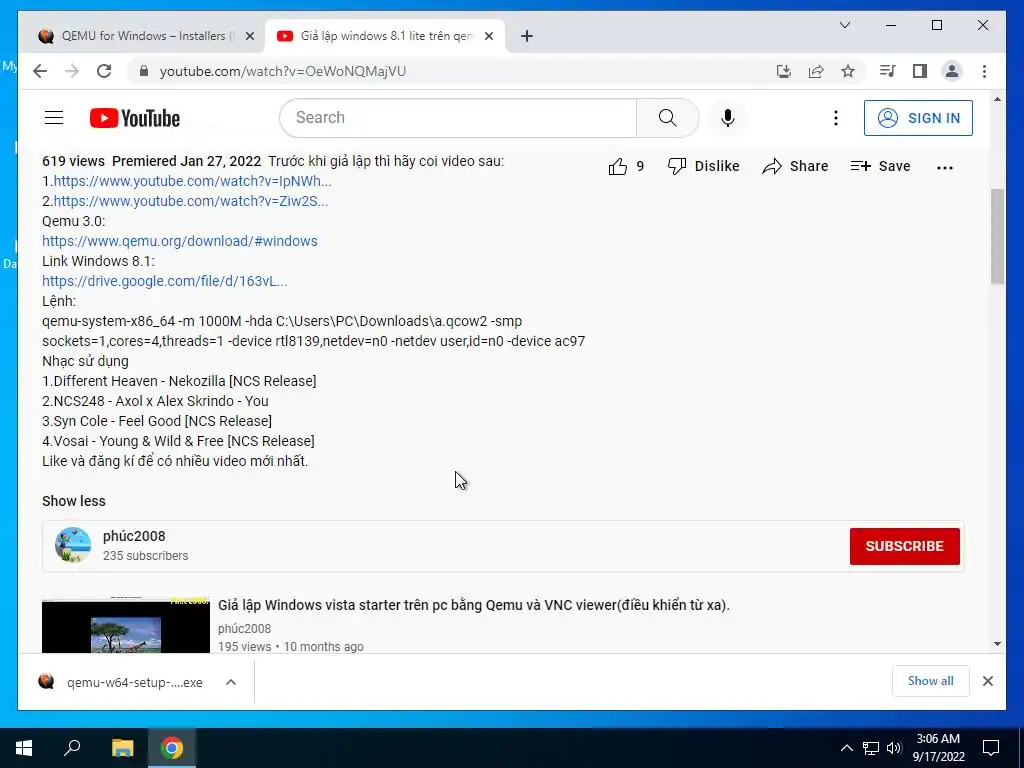Click the red SUBSCRIBE button
Image resolution: width=1024 pixels, height=768 pixels.
[904, 546]
